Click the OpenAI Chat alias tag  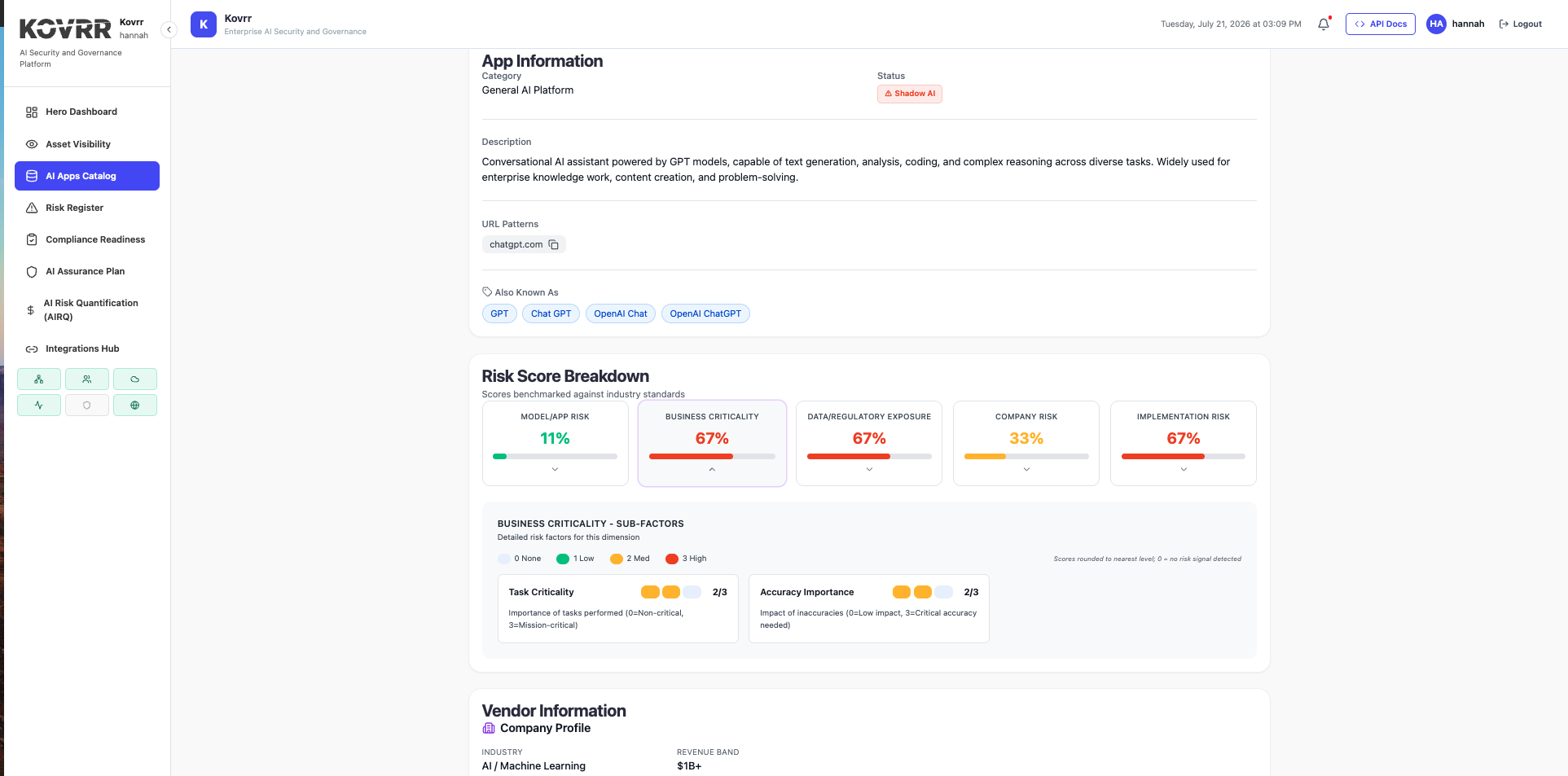[x=621, y=313]
